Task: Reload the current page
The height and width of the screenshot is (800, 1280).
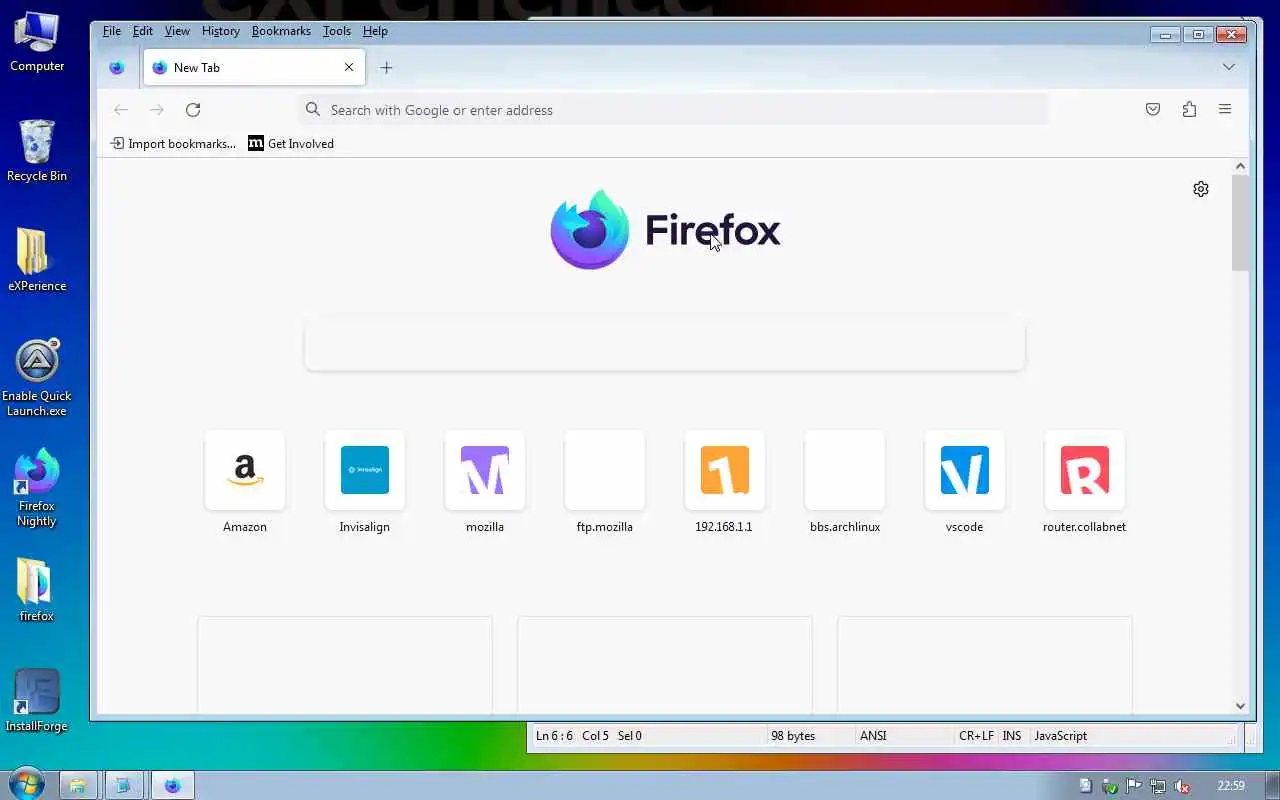Action: pos(193,110)
